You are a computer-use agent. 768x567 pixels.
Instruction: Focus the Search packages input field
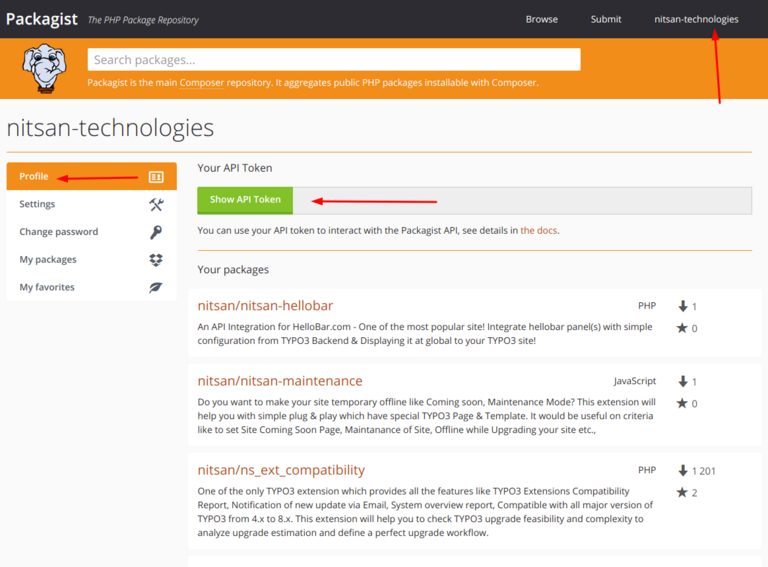pos(333,60)
